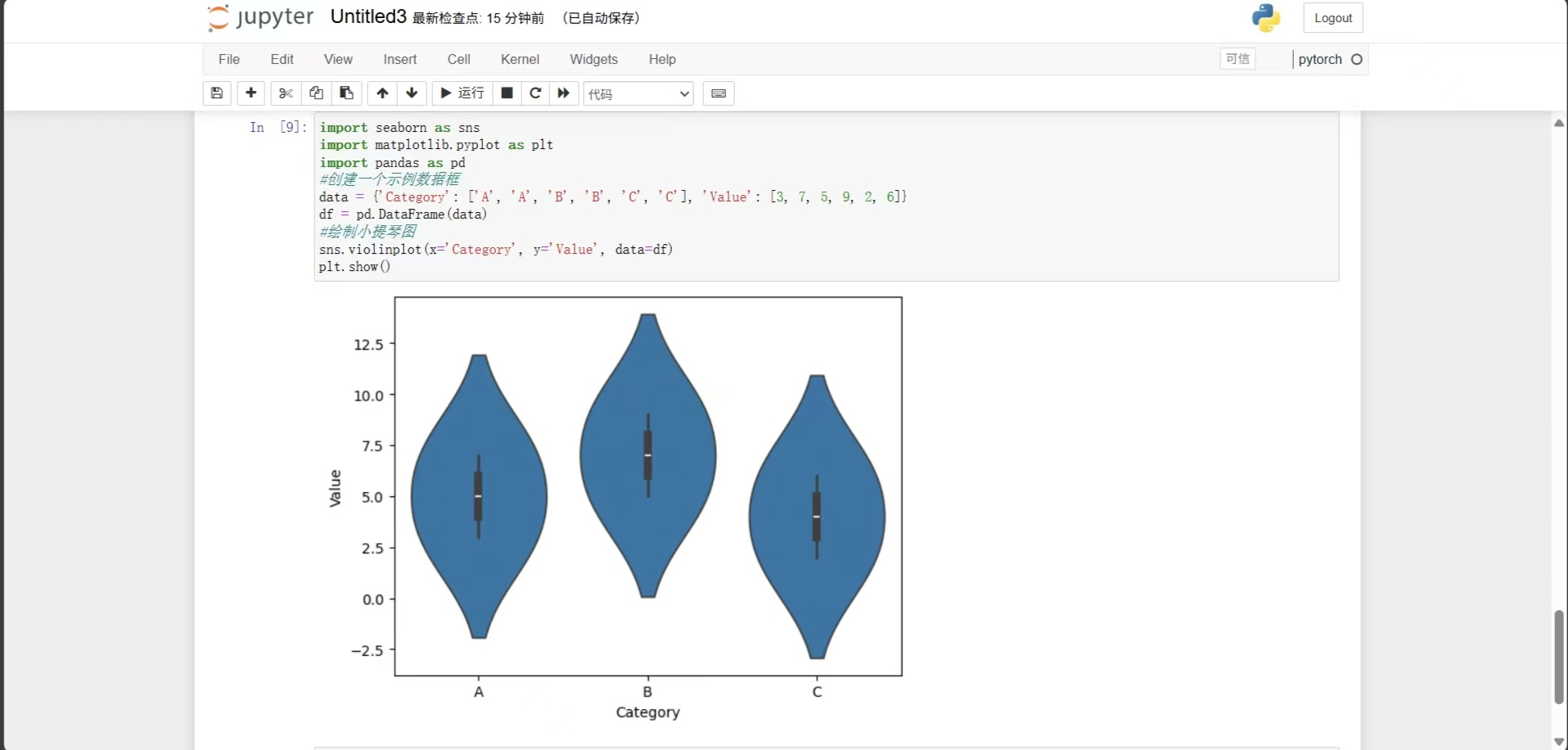Rename notebook title Untitled3
This screenshot has width=1568, height=750.
(368, 17)
